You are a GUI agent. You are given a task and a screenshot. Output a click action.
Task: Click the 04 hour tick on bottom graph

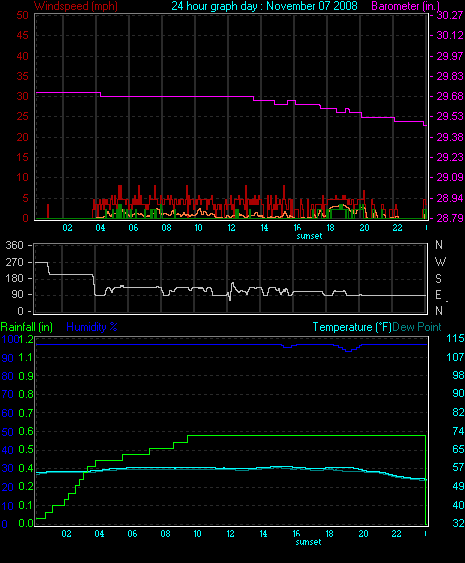99,534
